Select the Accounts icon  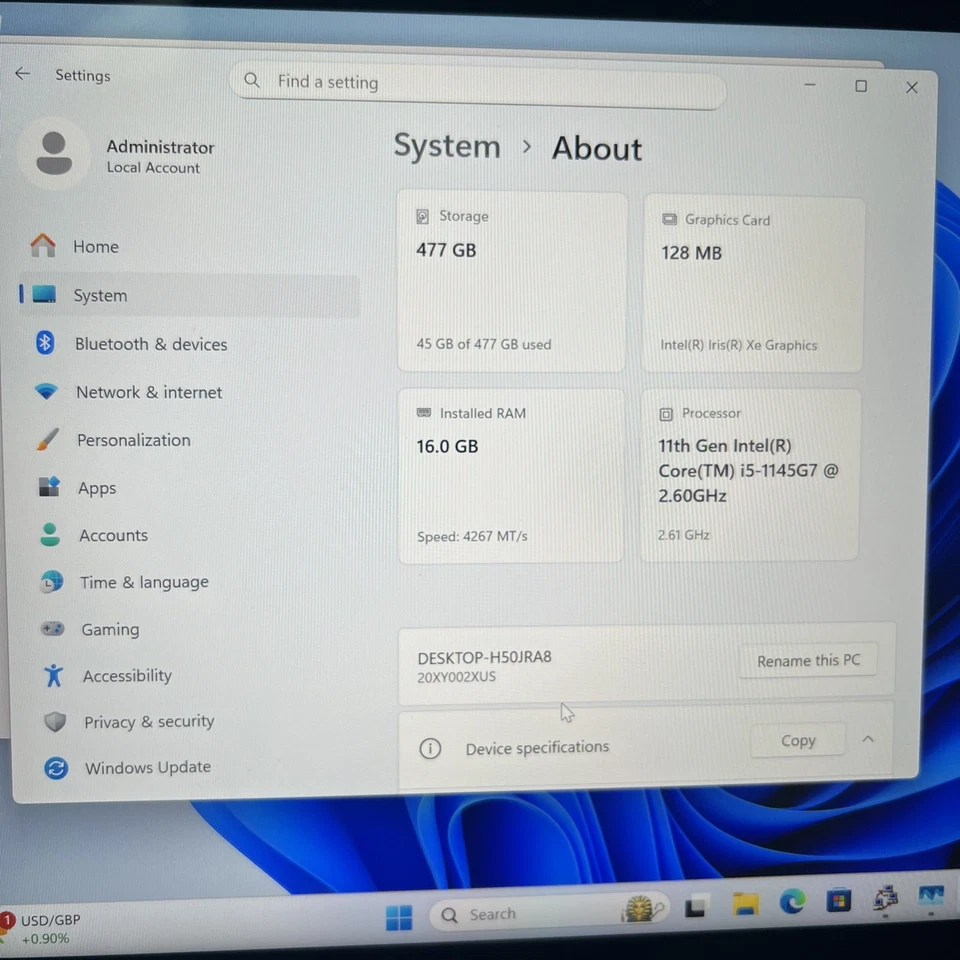[x=46, y=534]
